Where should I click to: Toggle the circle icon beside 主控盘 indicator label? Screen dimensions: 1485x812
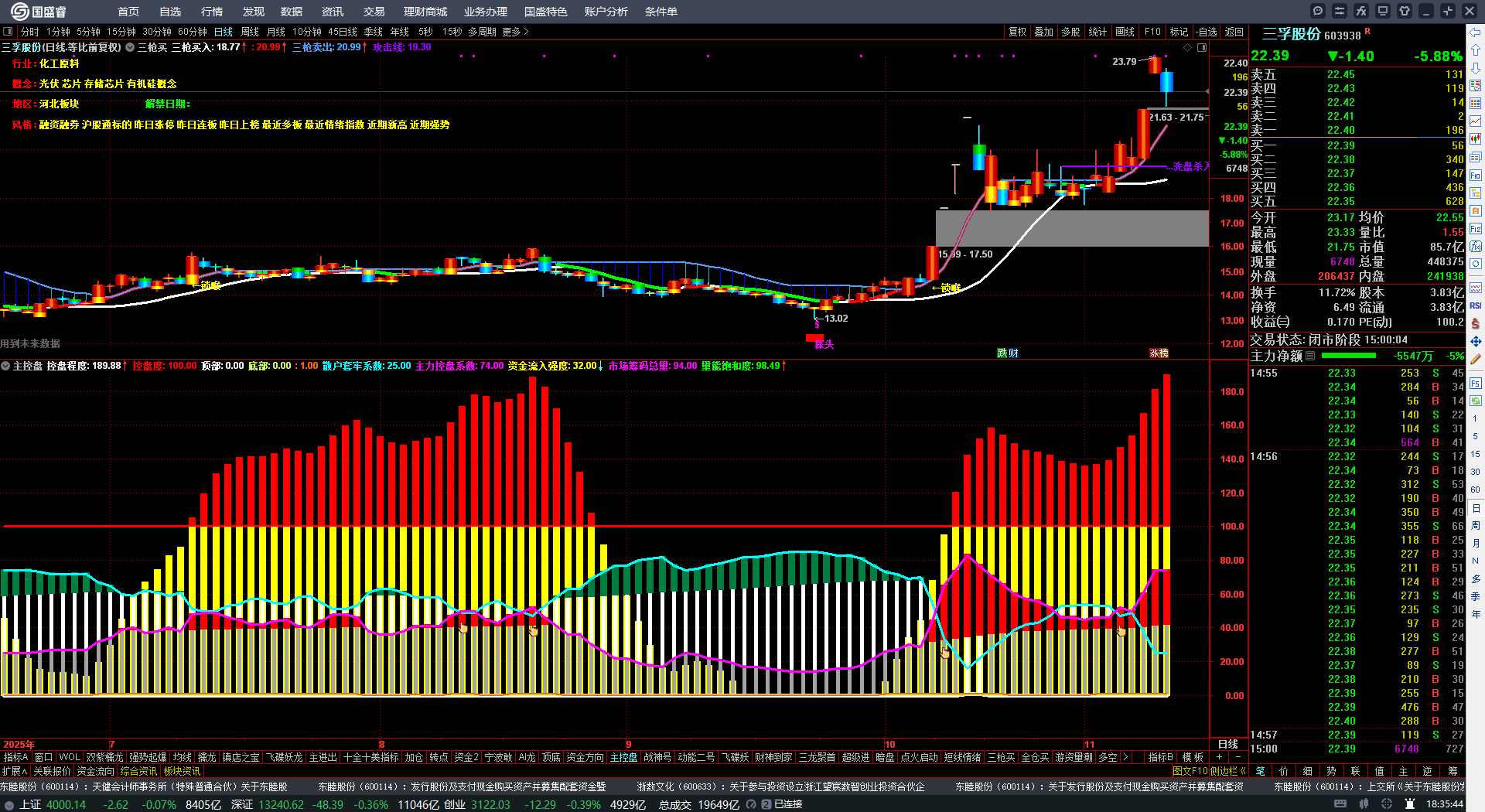click(x=5, y=366)
